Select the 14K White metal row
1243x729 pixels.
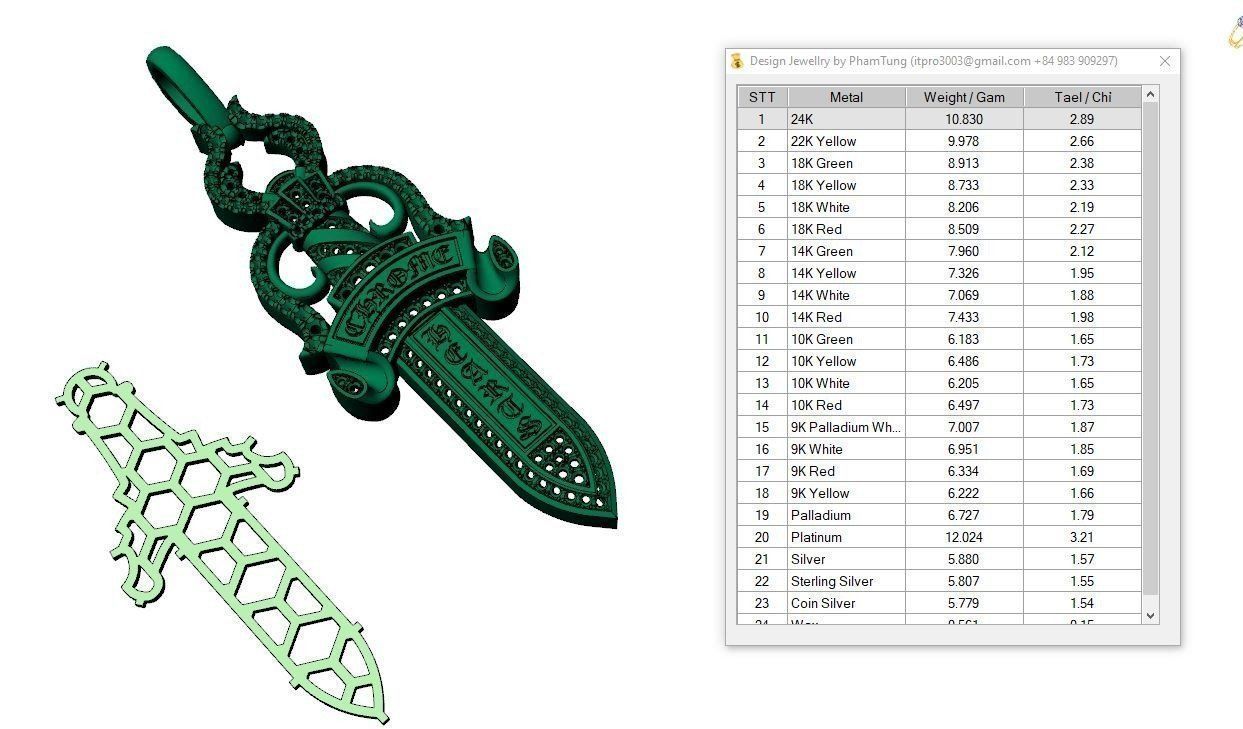pos(939,295)
